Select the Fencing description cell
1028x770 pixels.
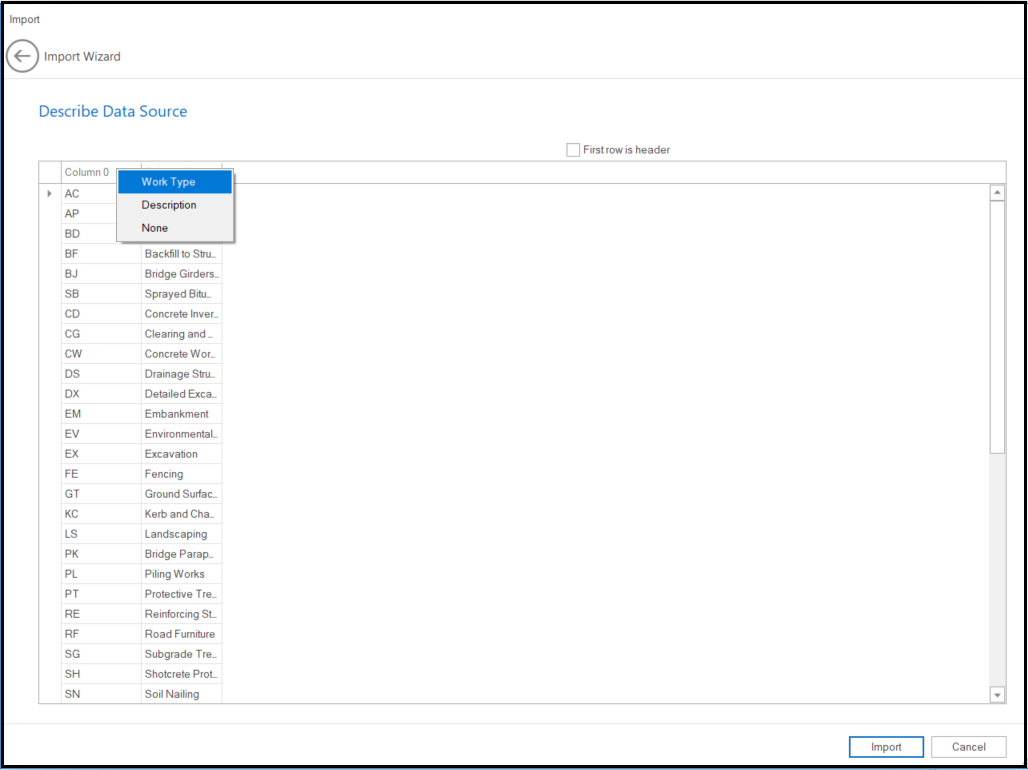(180, 474)
